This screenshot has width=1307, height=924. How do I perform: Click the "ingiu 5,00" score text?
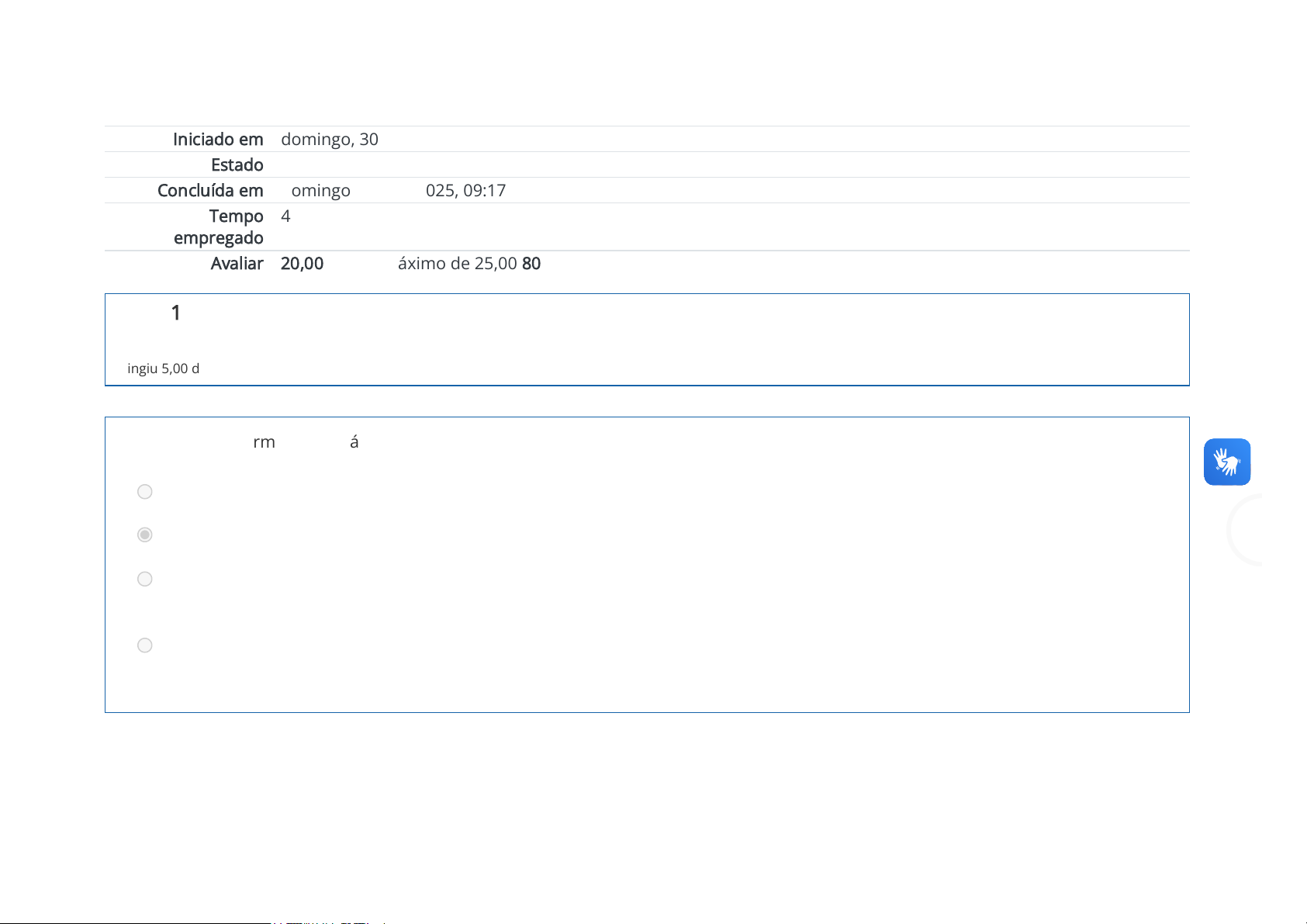(x=164, y=369)
